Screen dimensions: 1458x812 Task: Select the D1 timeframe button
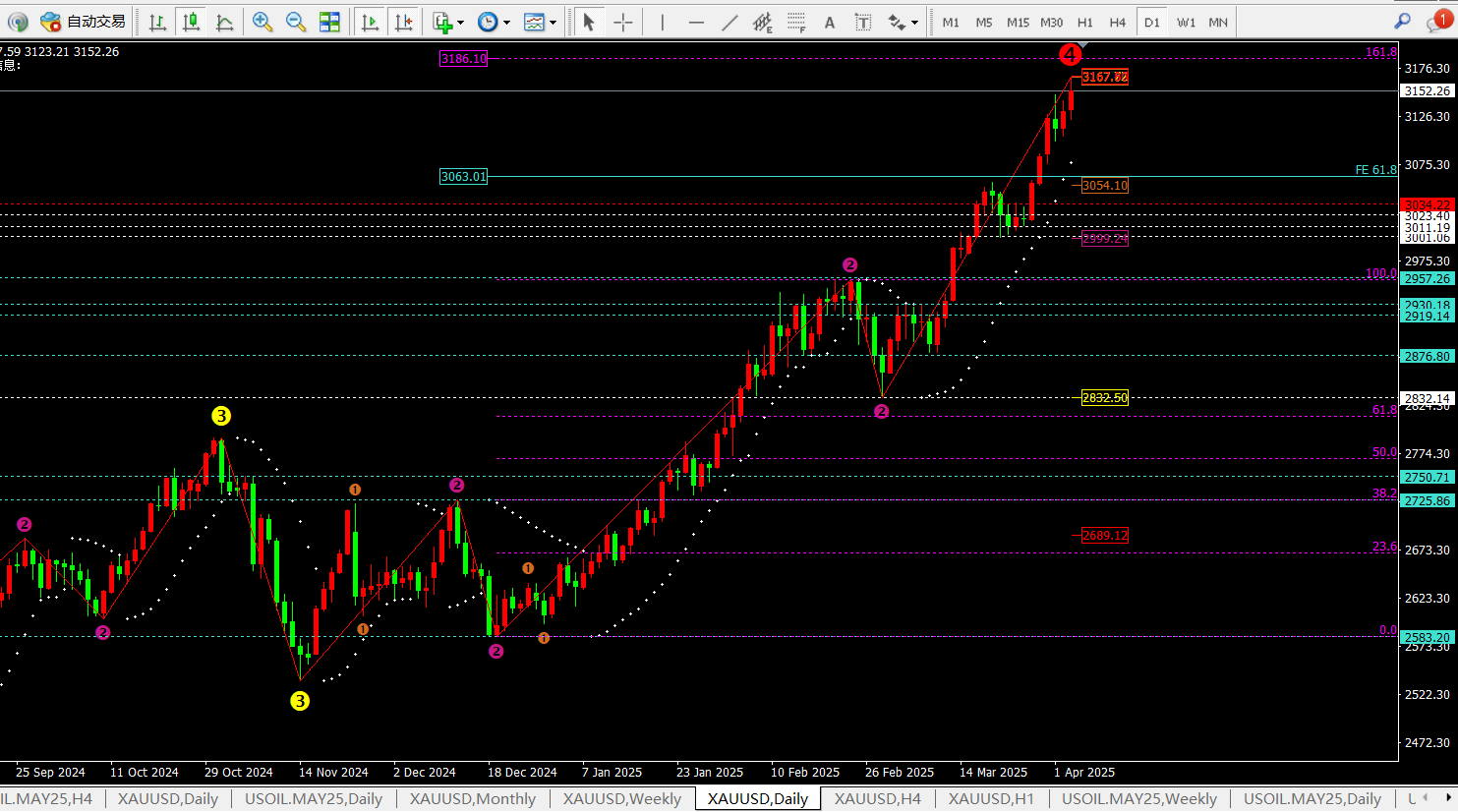point(1152,22)
